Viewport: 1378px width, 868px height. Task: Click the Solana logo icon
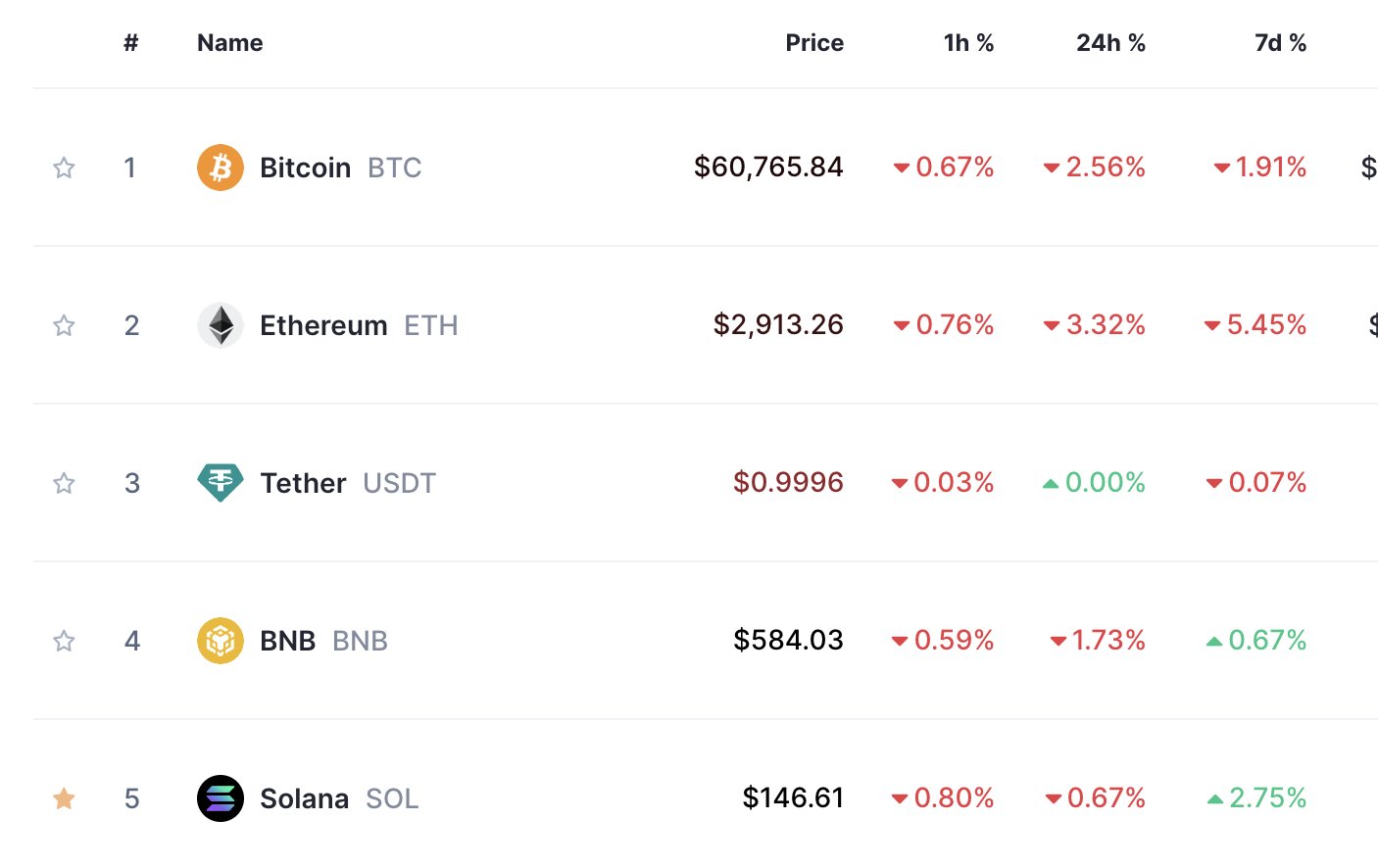(221, 798)
